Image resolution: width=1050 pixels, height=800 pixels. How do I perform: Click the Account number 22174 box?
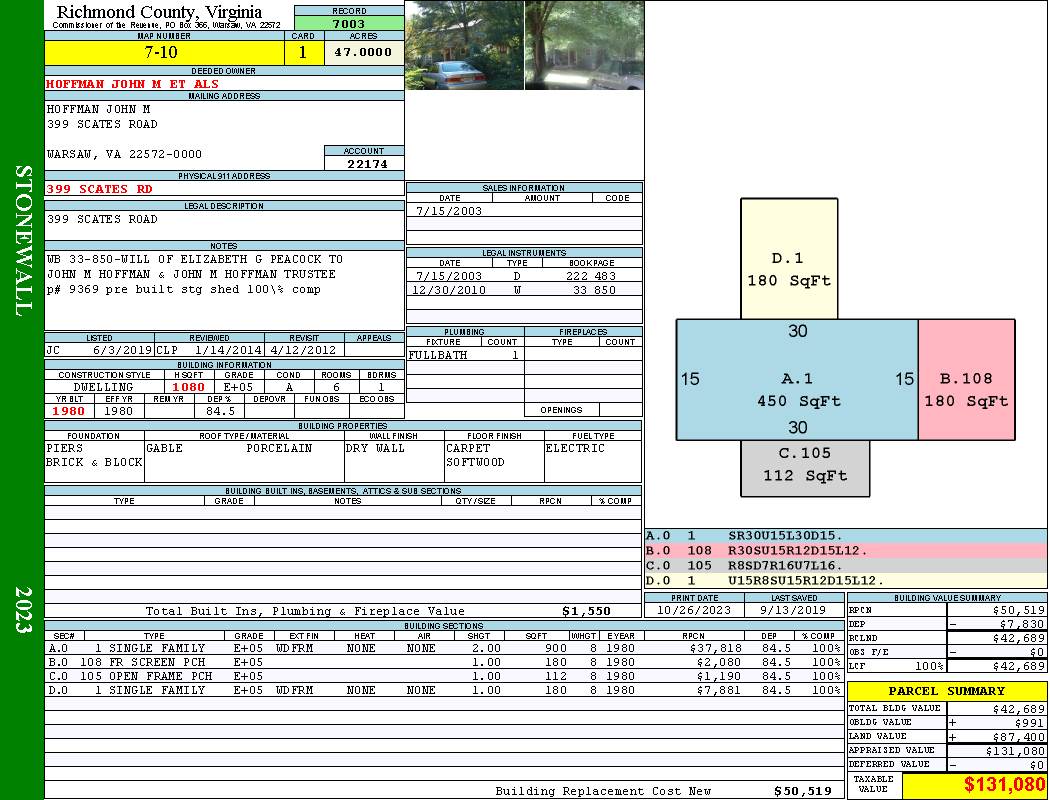(364, 164)
